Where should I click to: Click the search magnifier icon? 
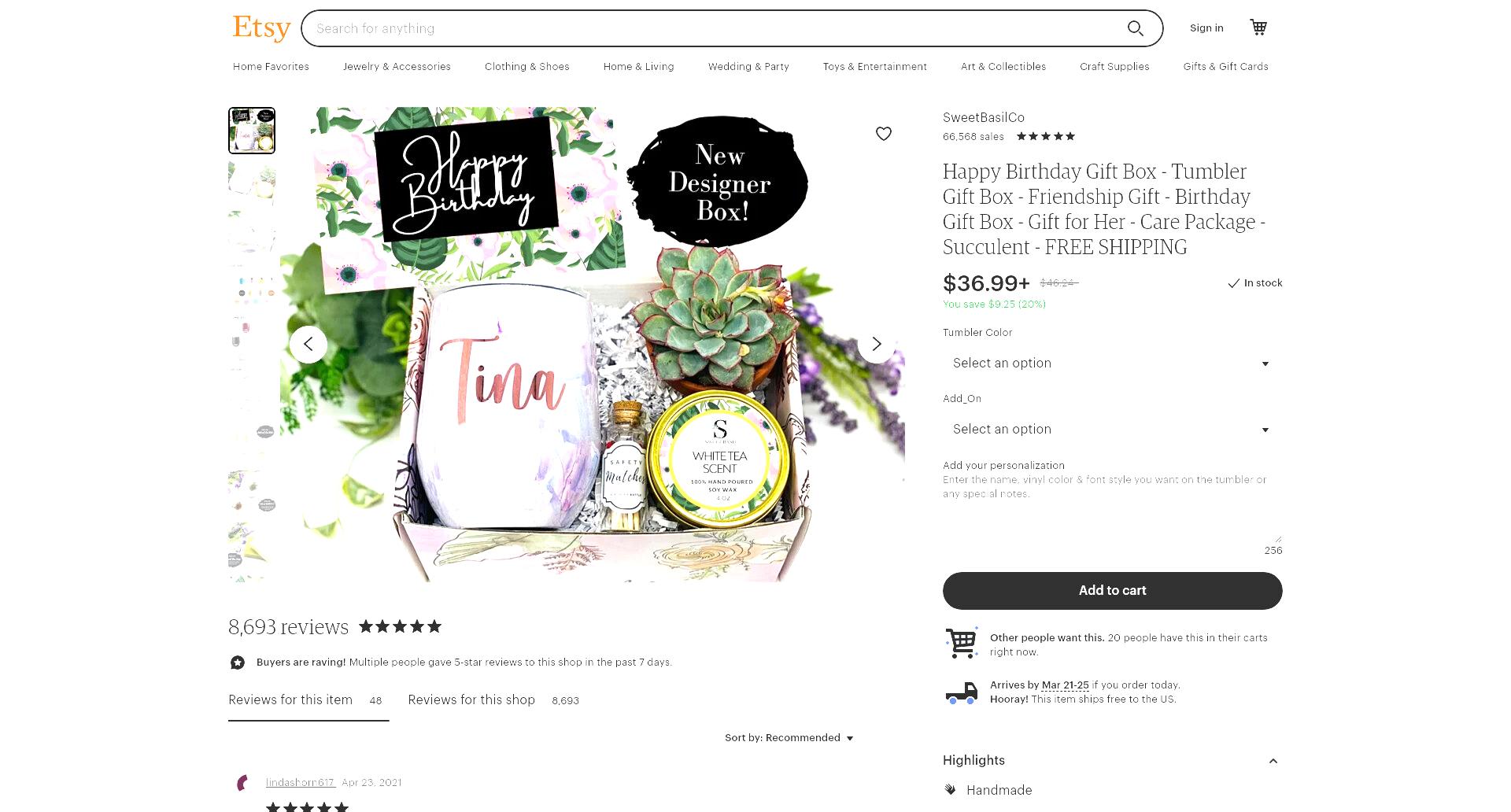coord(1135,28)
